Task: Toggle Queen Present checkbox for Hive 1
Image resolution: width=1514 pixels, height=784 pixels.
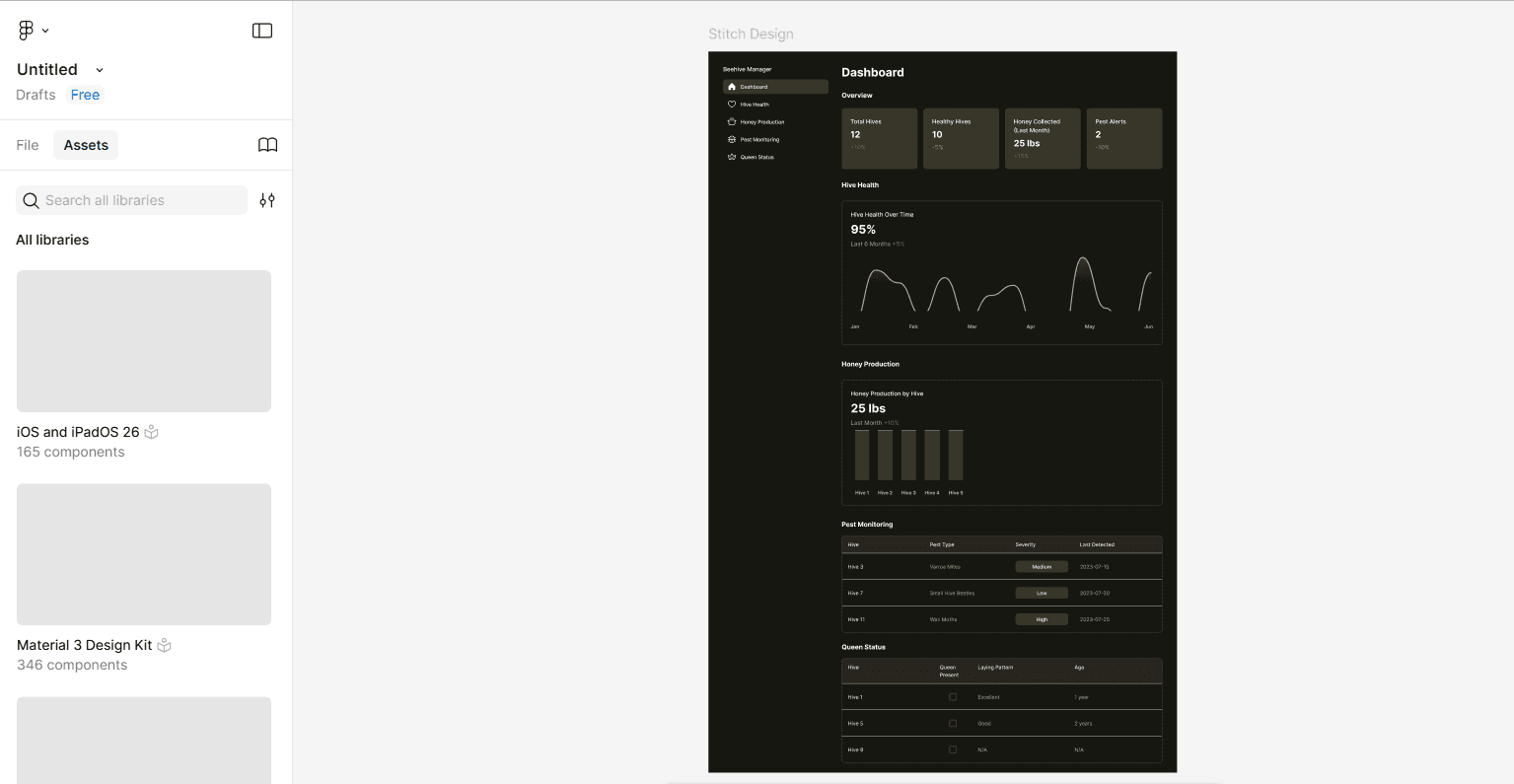Action: pyautogui.click(x=953, y=697)
